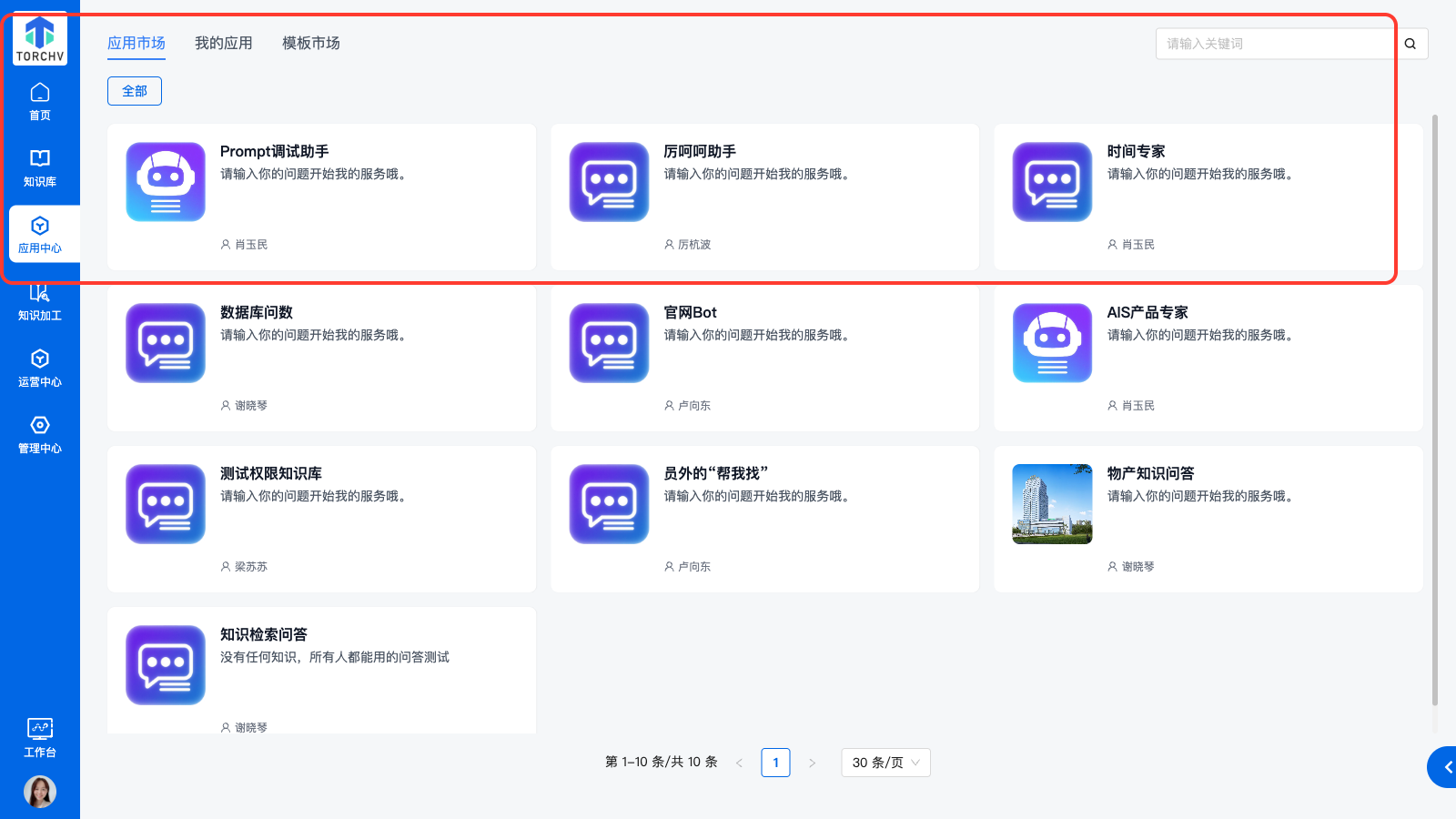Open the 首页 home sidebar icon

pos(40,101)
